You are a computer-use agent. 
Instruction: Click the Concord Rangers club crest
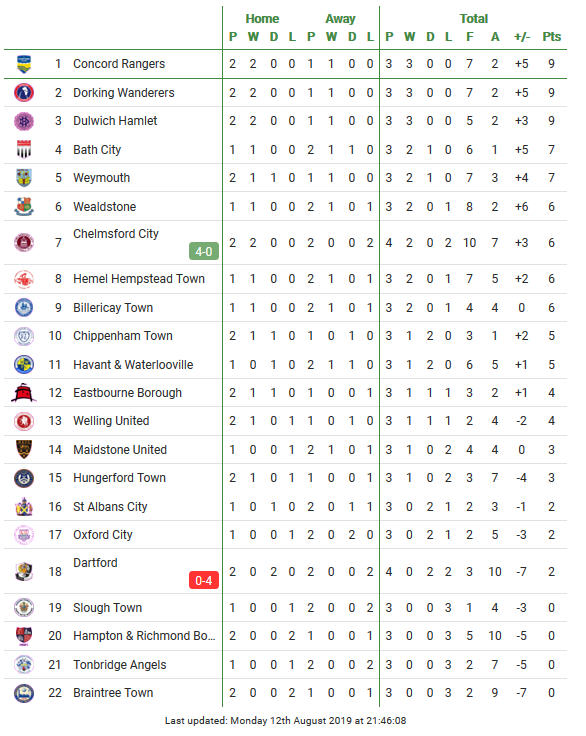[x=24, y=64]
